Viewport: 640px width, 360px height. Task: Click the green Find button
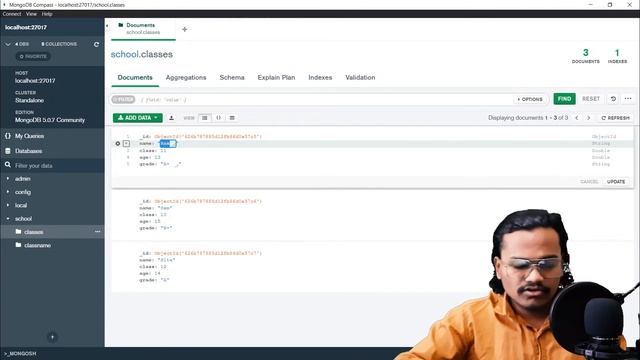click(x=564, y=99)
